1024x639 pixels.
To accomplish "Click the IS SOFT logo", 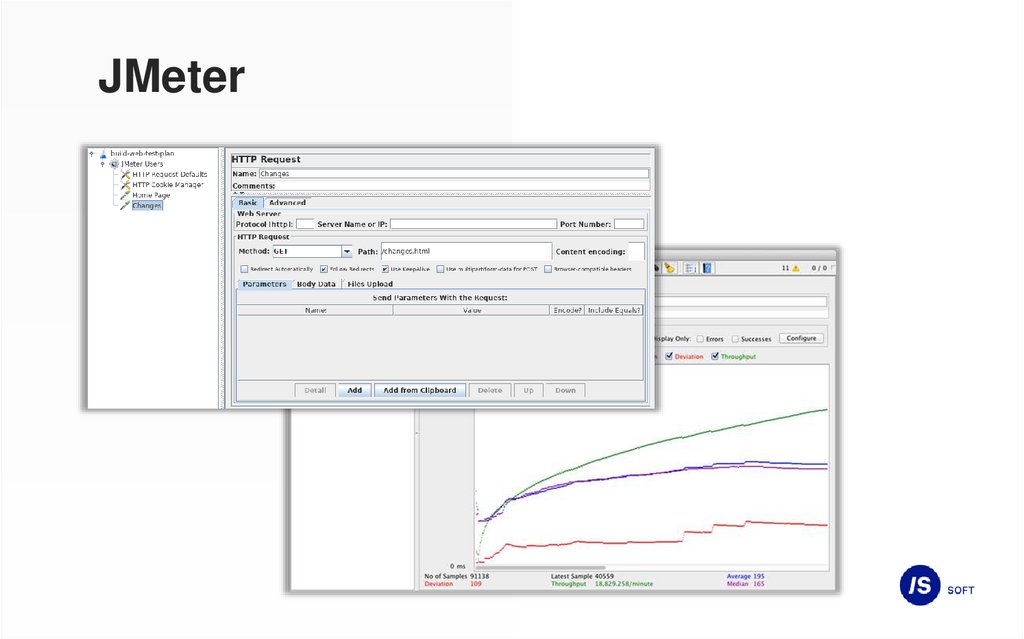I will 937,585.
